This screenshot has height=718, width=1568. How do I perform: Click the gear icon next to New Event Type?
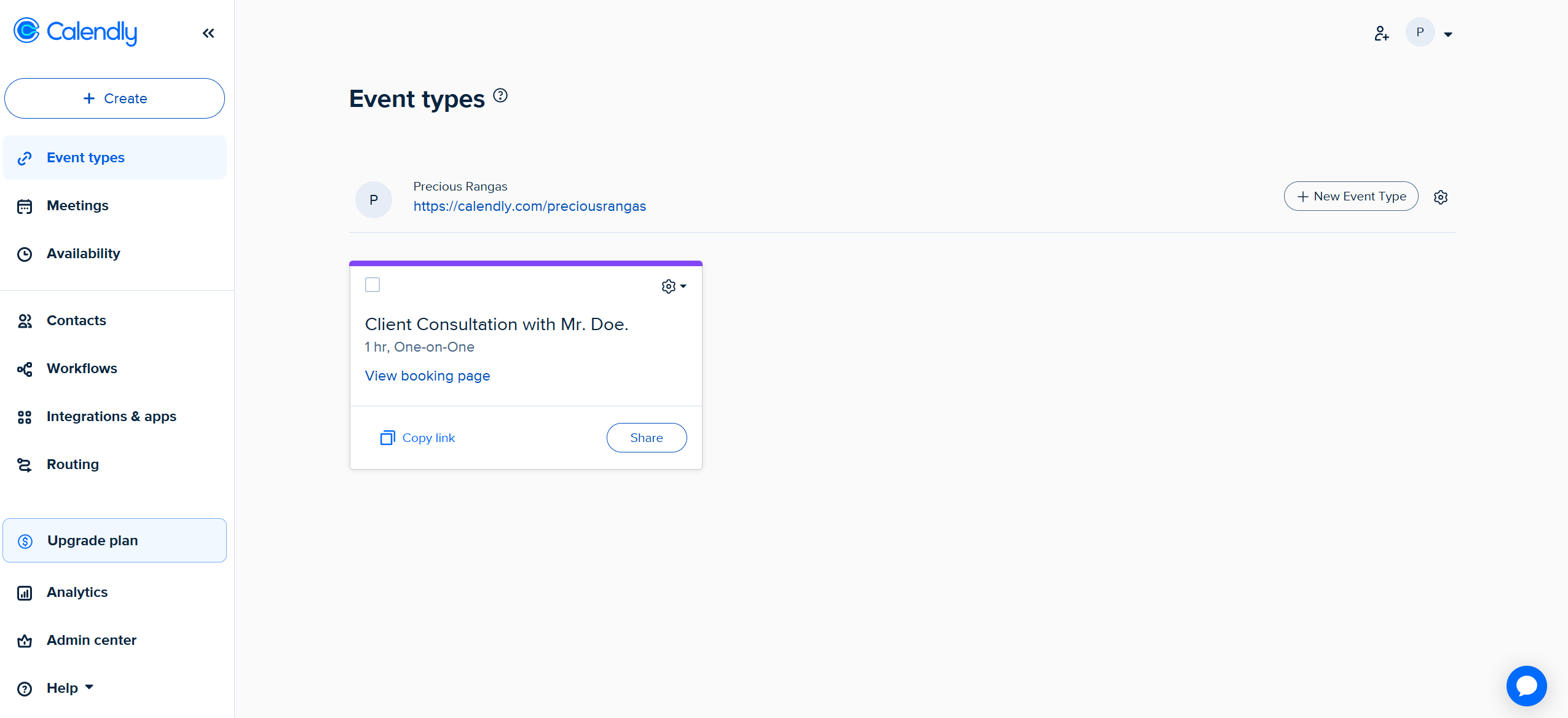click(1440, 197)
